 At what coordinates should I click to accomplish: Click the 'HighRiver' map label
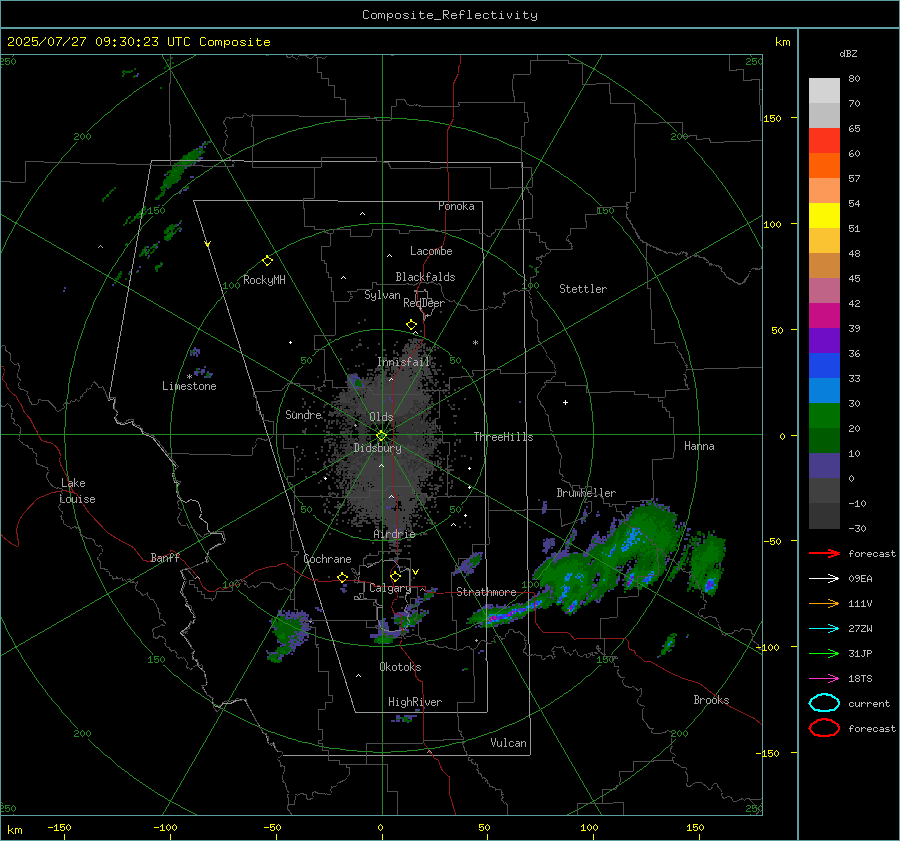point(415,702)
